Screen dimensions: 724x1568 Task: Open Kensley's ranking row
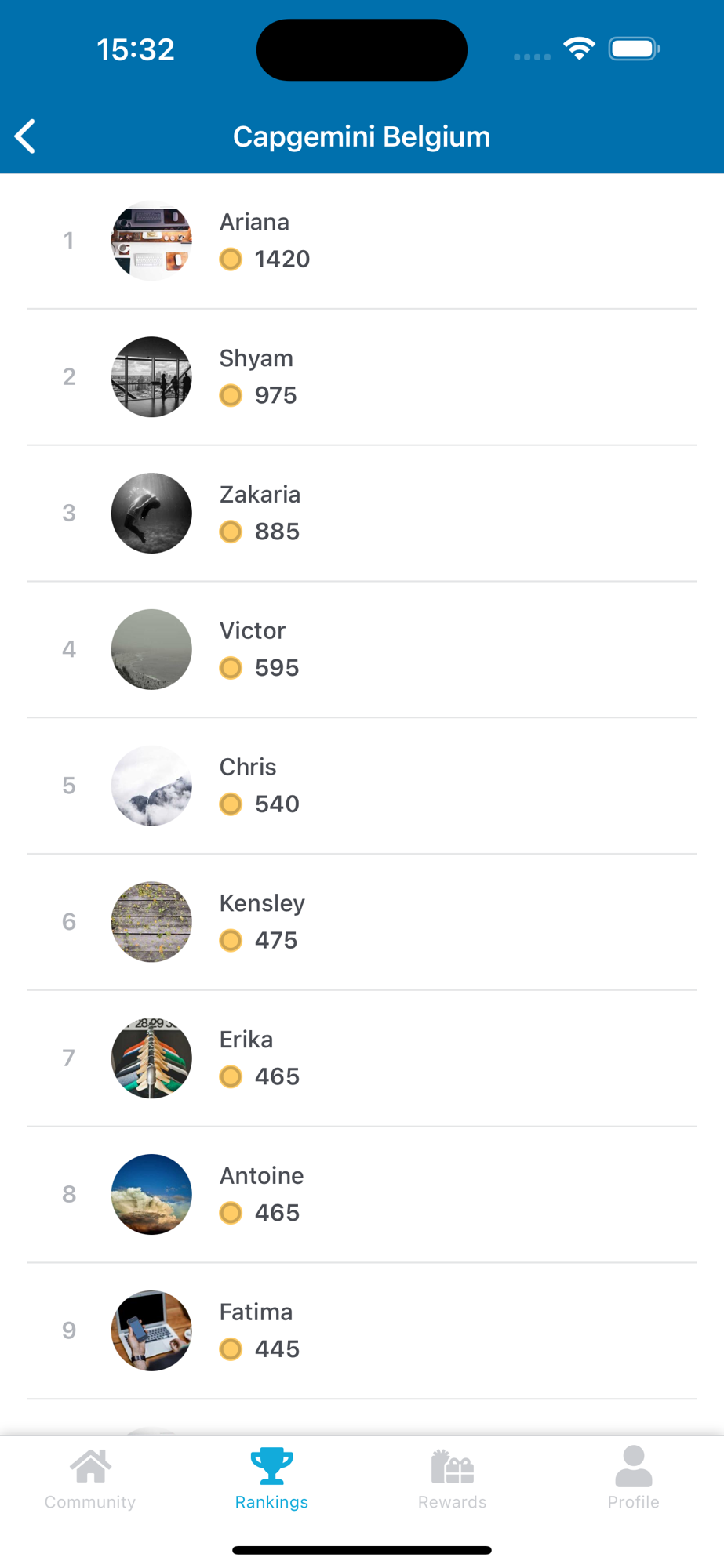[362, 922]
